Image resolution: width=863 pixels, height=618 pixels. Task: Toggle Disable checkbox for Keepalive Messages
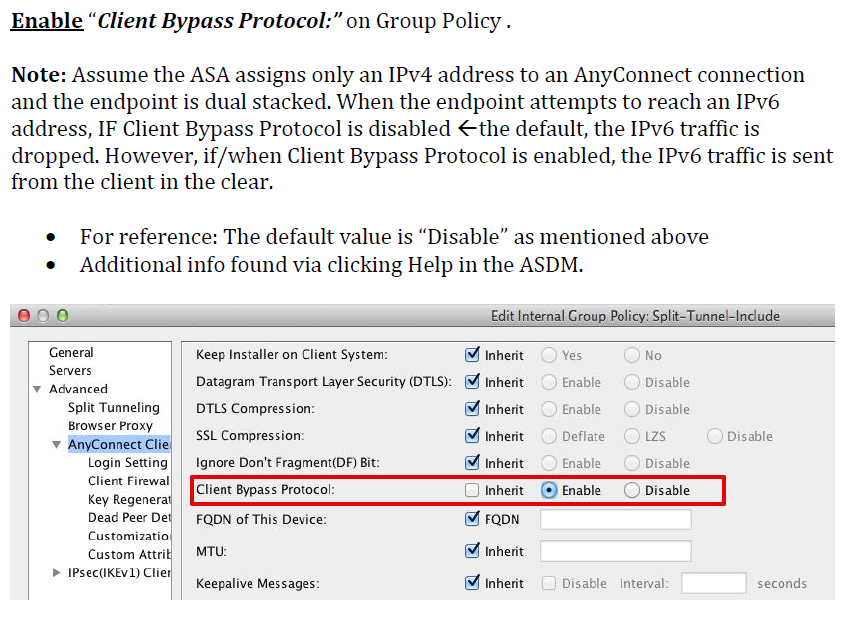pos(549,583)
